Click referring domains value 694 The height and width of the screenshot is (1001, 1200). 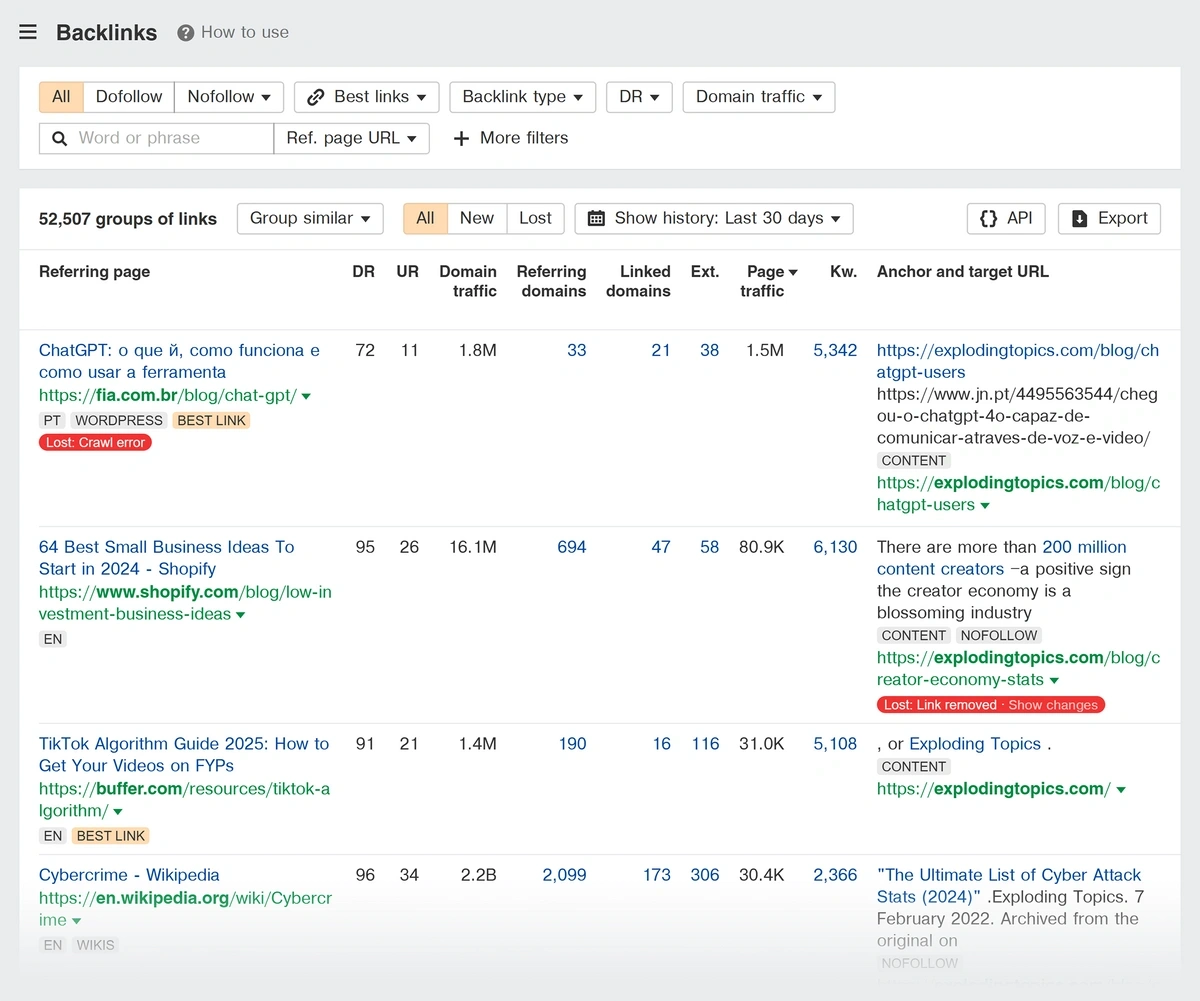click(x=572, y=547)
